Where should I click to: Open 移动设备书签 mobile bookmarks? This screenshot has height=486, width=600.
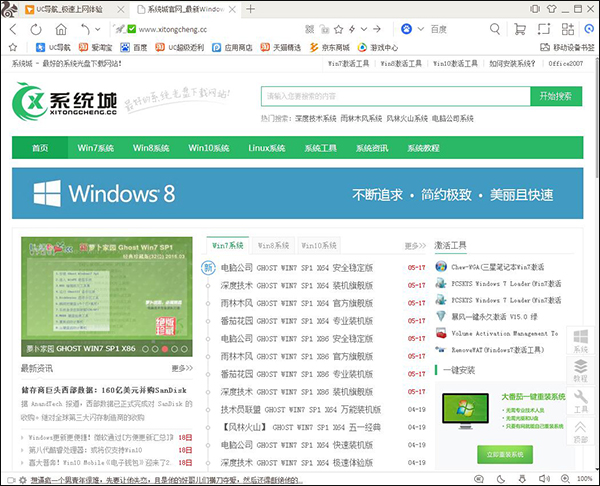567,47
